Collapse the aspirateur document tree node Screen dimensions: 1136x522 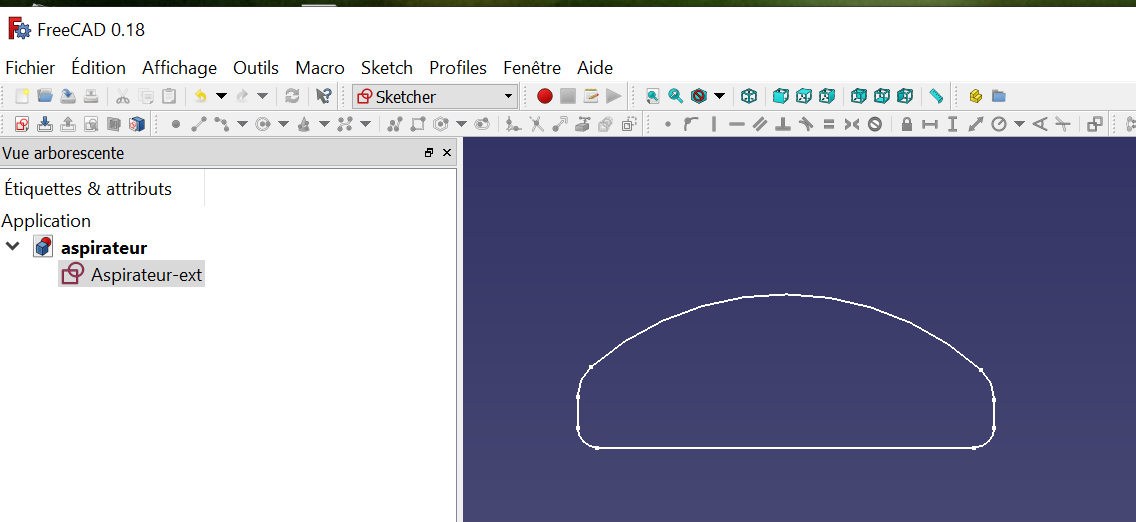pos(12,246)
